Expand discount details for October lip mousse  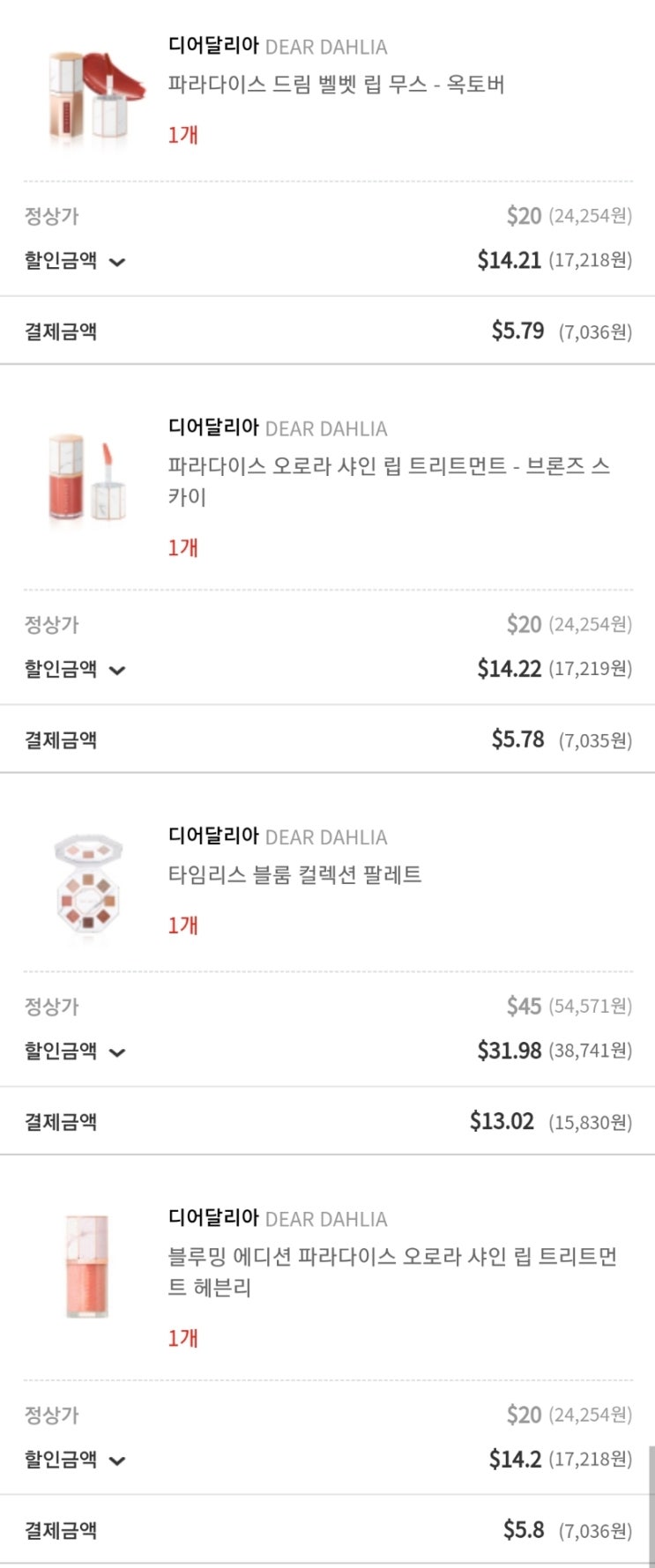click(x=117, y=262)
